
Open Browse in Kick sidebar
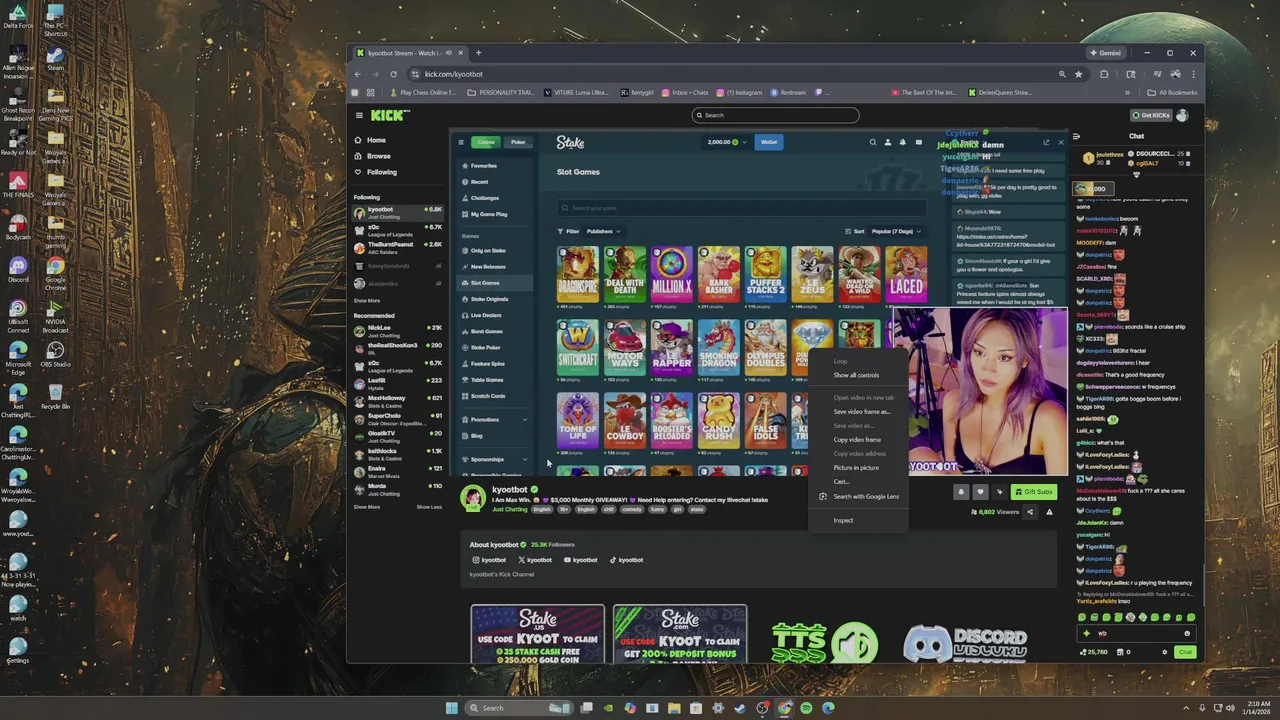coord(378,156)
